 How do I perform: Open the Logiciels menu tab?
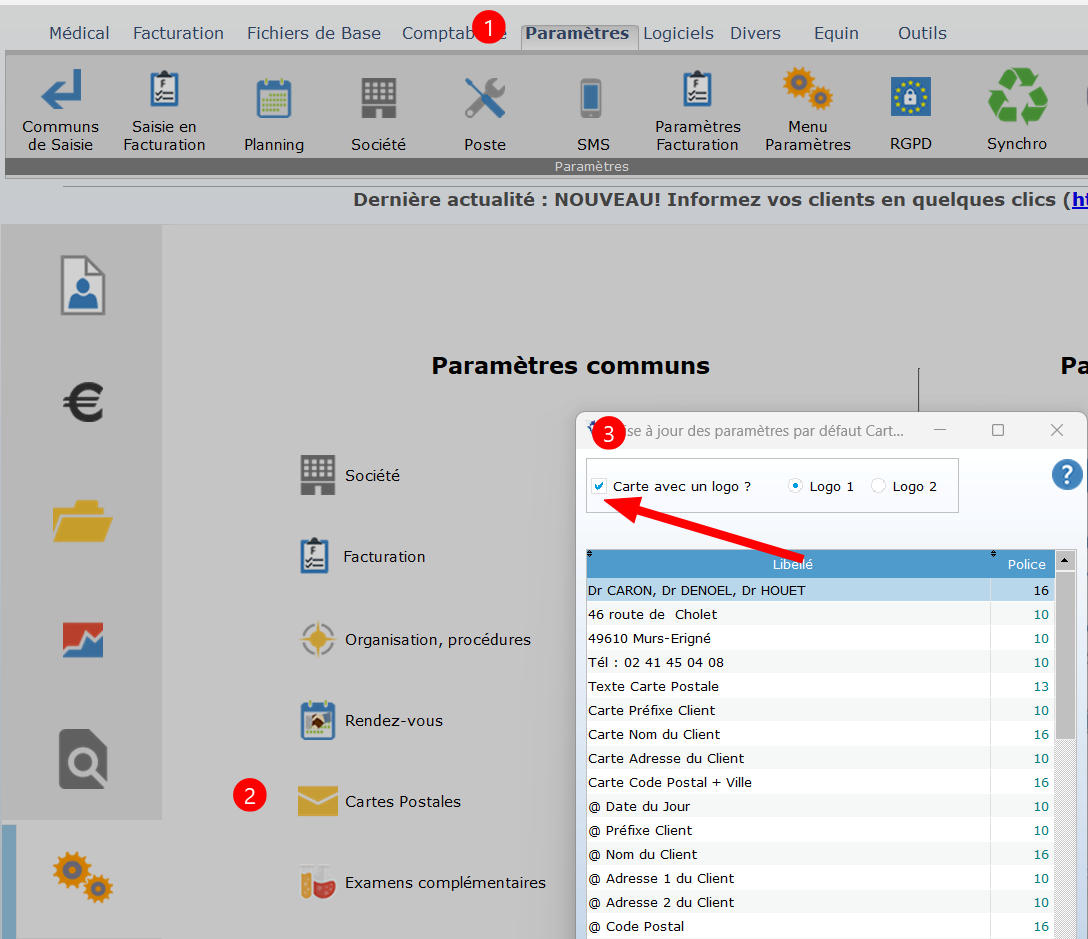[678, 33]
